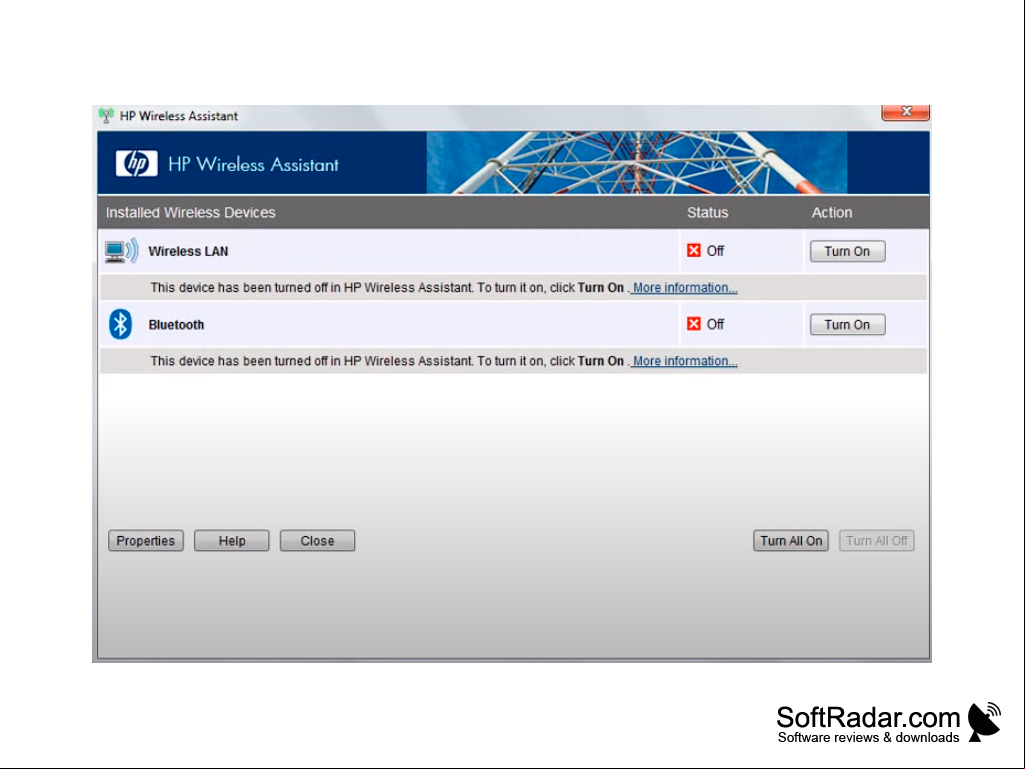
Task: Click the Action column header
Action: 832,213
